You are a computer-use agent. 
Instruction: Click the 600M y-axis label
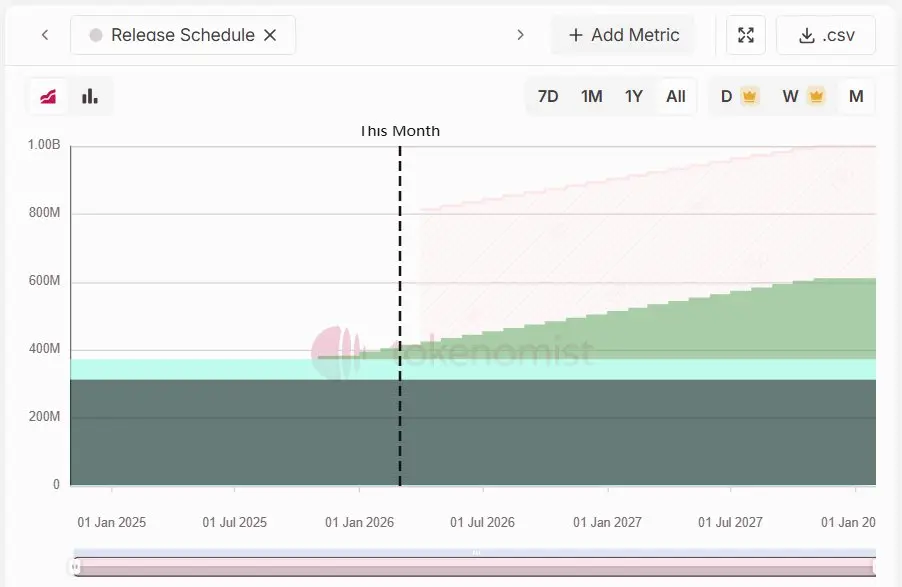coord(44,281)
